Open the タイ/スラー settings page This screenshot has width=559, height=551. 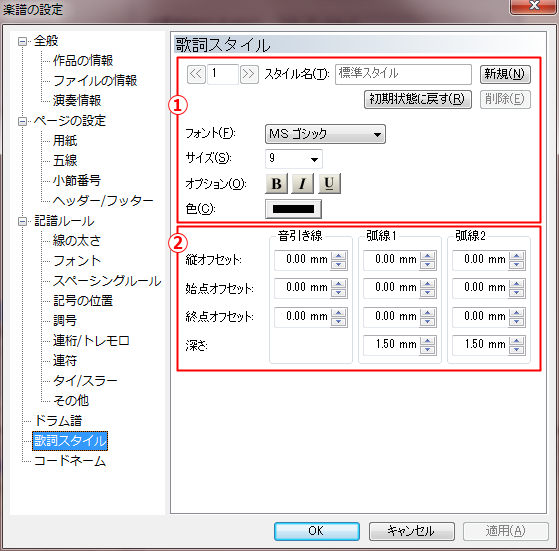point(85,381)
